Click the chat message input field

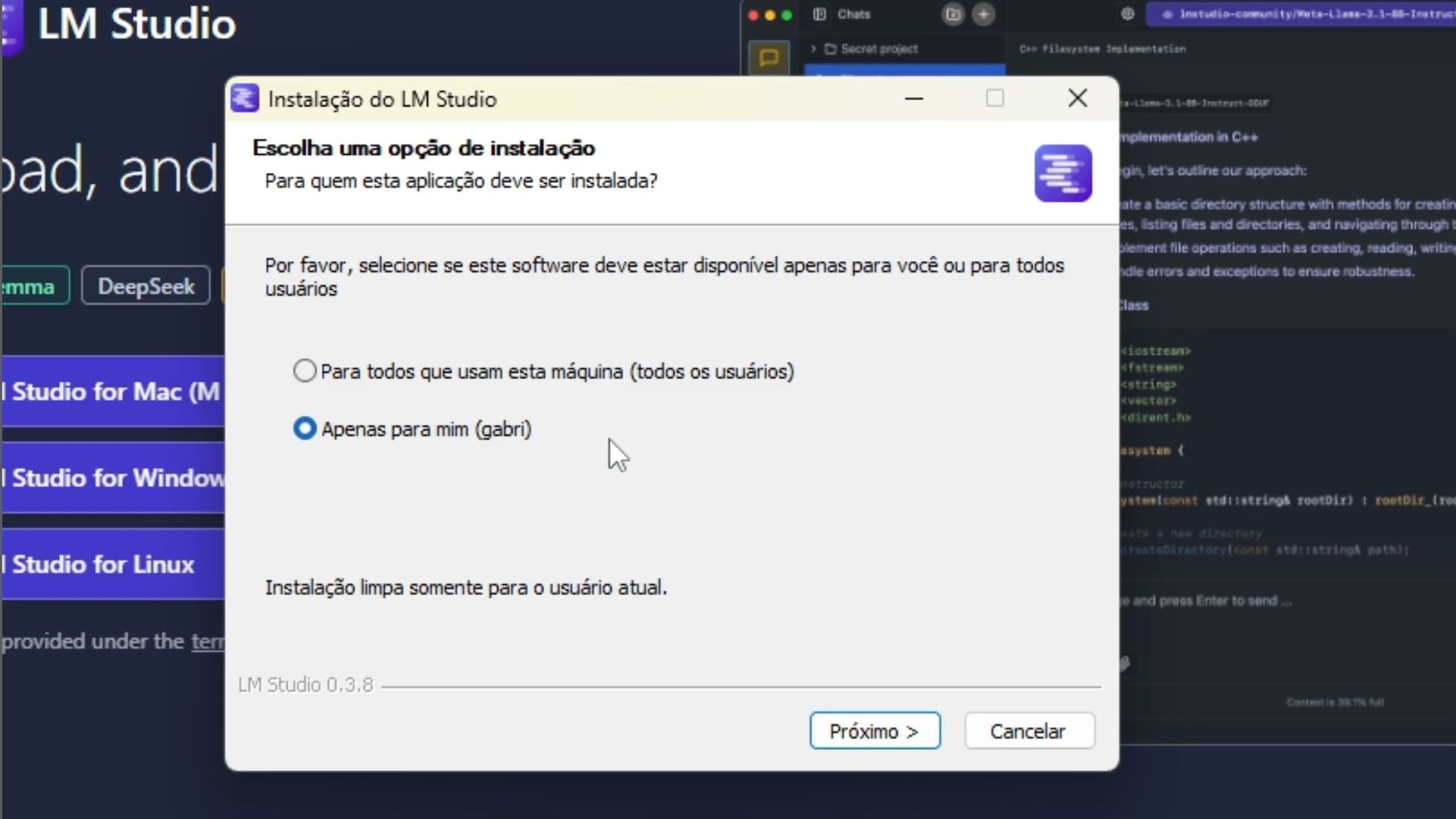pyautogui.click(x=1288, y=601)
